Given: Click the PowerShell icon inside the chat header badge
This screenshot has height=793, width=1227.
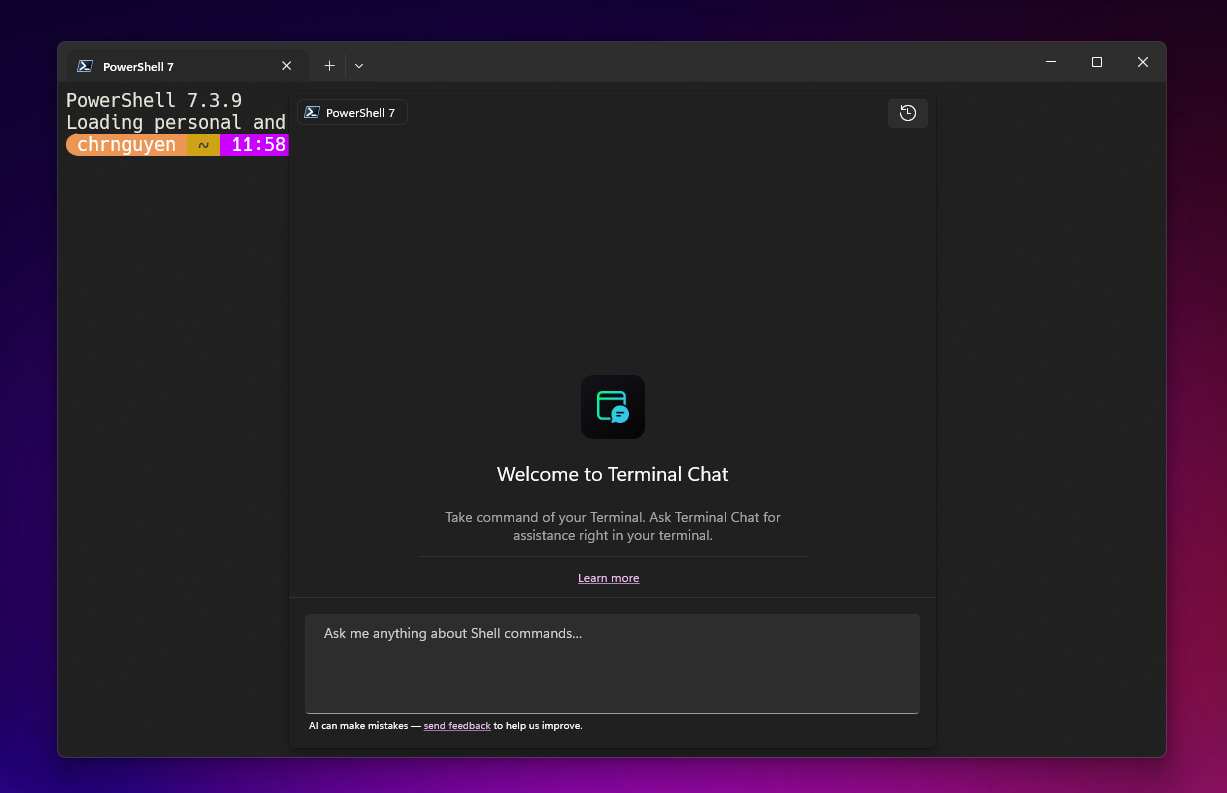Looking at the screenshot, I should click(313, 112).
